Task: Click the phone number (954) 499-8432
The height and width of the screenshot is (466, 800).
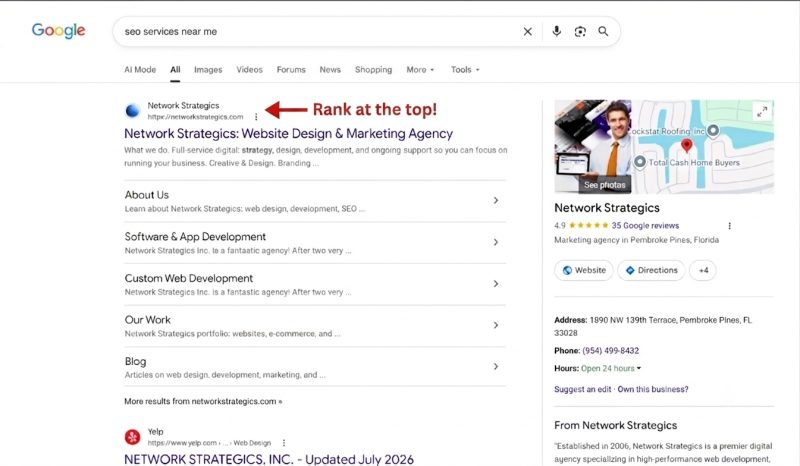Action: point(611,351)
